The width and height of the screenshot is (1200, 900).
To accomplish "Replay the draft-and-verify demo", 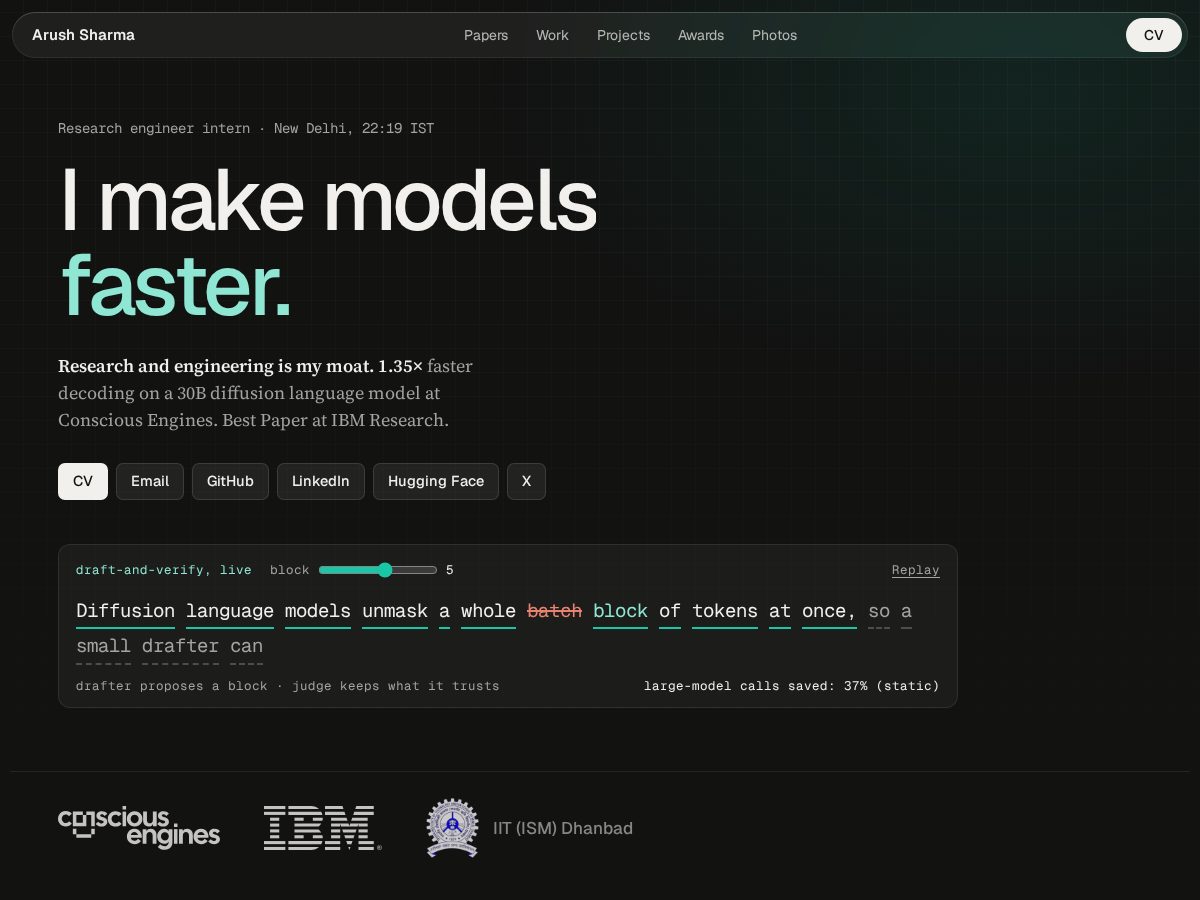I will pyautogui.click(x=916, y=570).
